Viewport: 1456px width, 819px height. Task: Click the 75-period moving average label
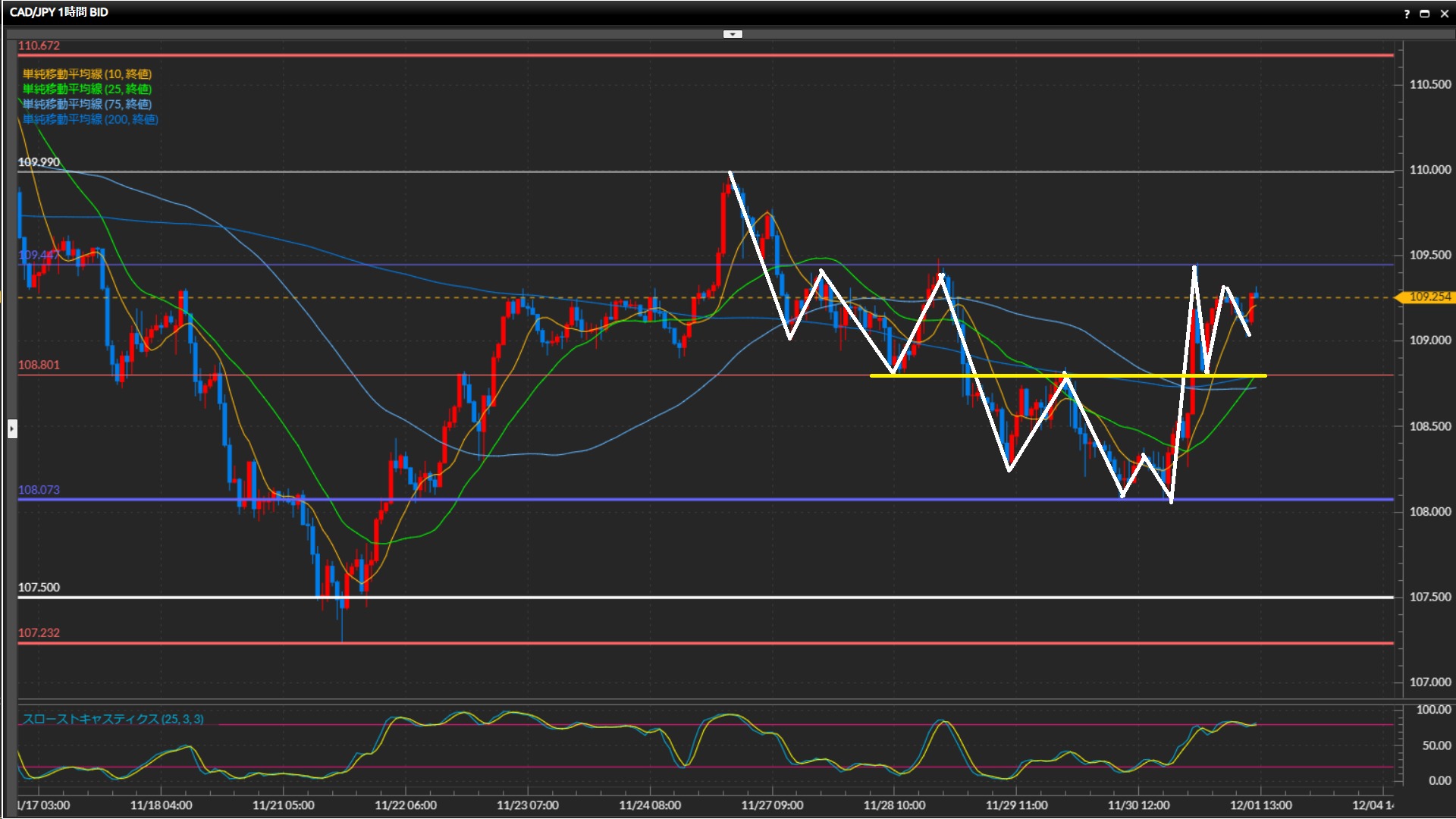pyautogui.click(x=86, y=104)
